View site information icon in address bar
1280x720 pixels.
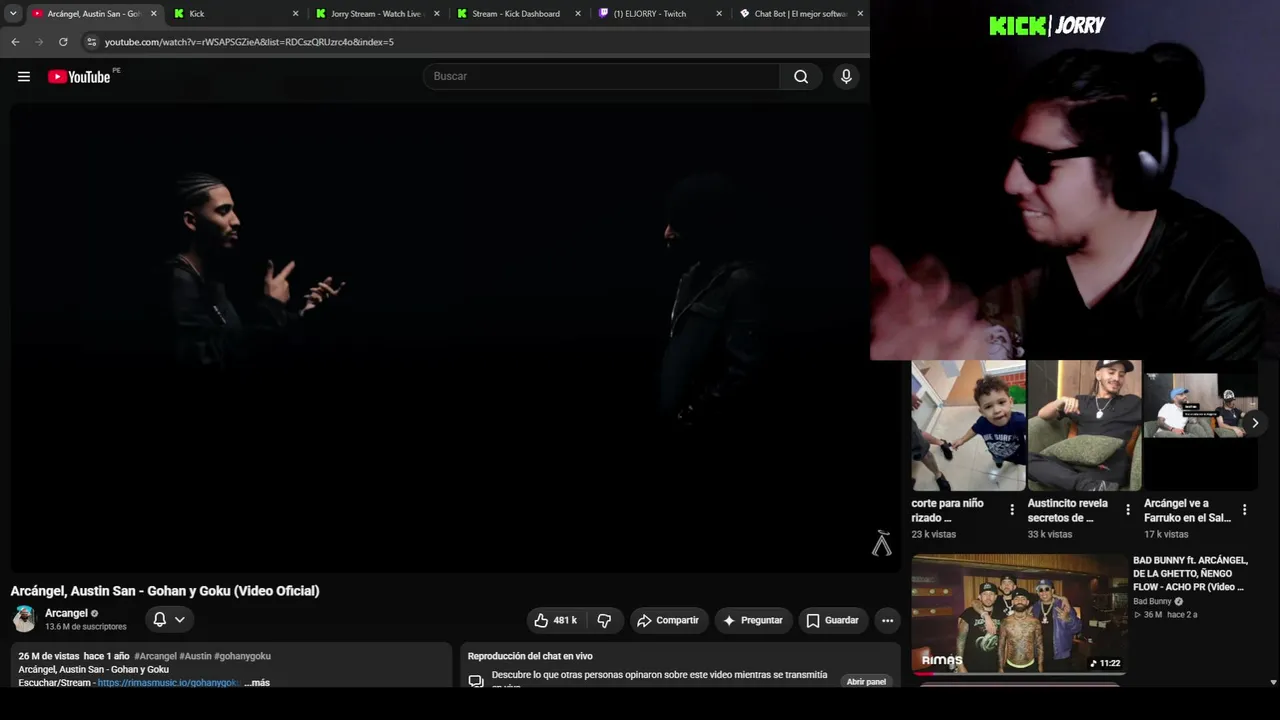[91, 42]
